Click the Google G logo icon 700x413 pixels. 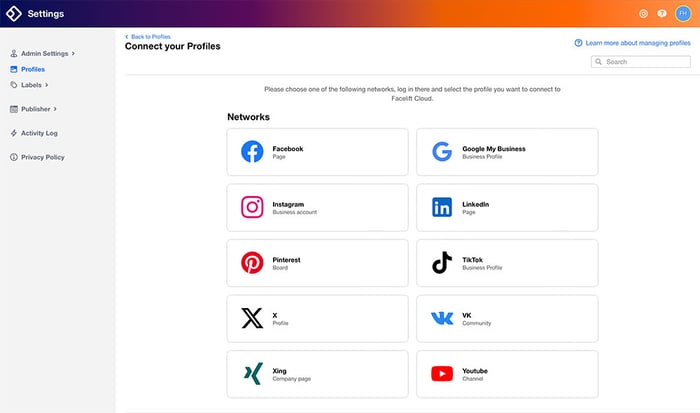tap(442, 152)
